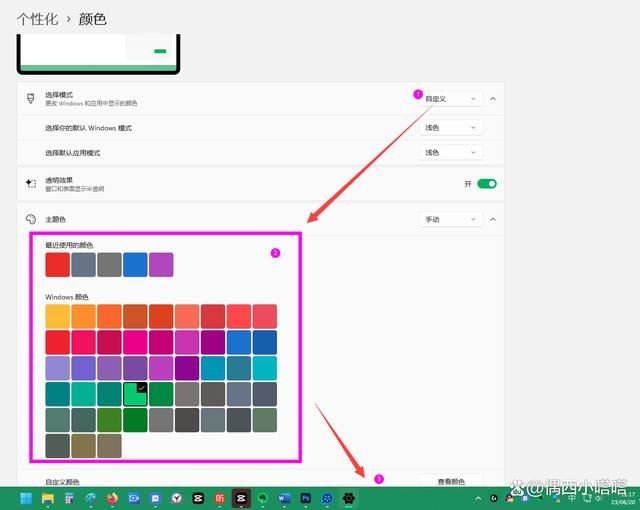
Task: Open the Windows Start menu
Action: click(26, 498)
